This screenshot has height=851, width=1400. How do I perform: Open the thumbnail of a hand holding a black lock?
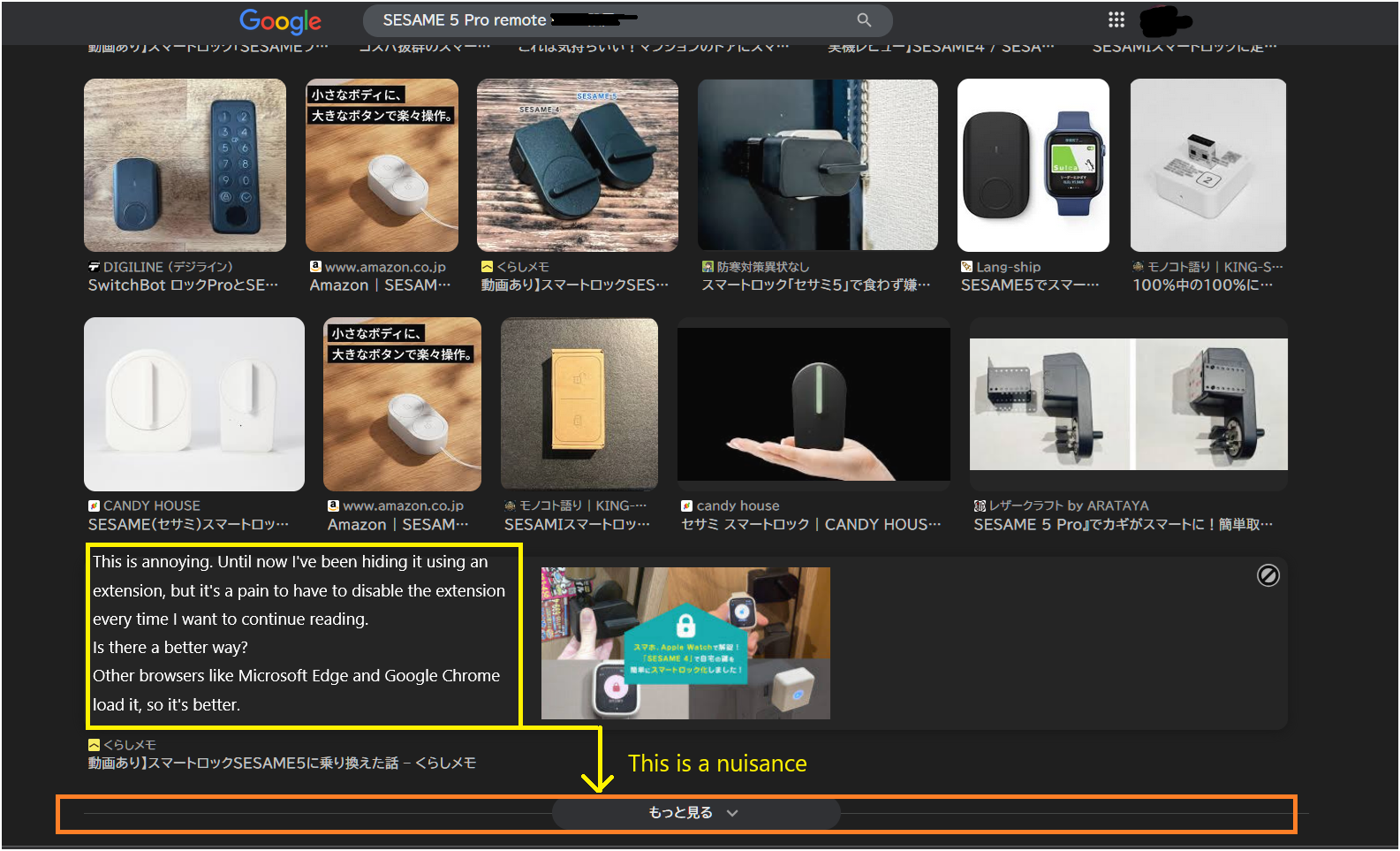pyautogui.click(x=814, y=404)
